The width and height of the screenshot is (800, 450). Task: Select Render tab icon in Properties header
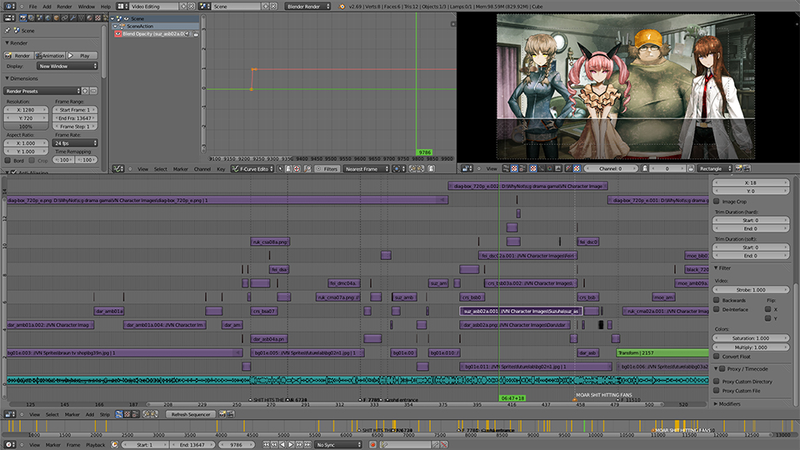[x=23, y=18]
